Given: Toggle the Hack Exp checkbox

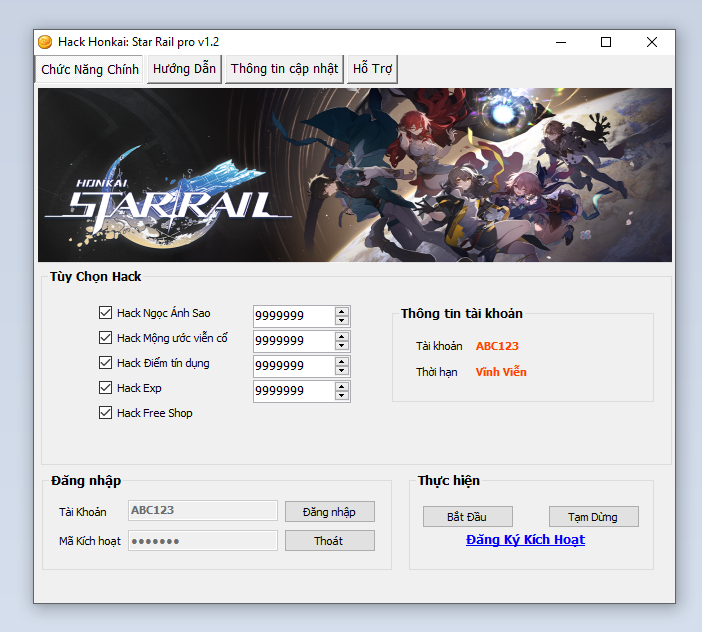Looking at the screenshot, I should click(106, 388).
